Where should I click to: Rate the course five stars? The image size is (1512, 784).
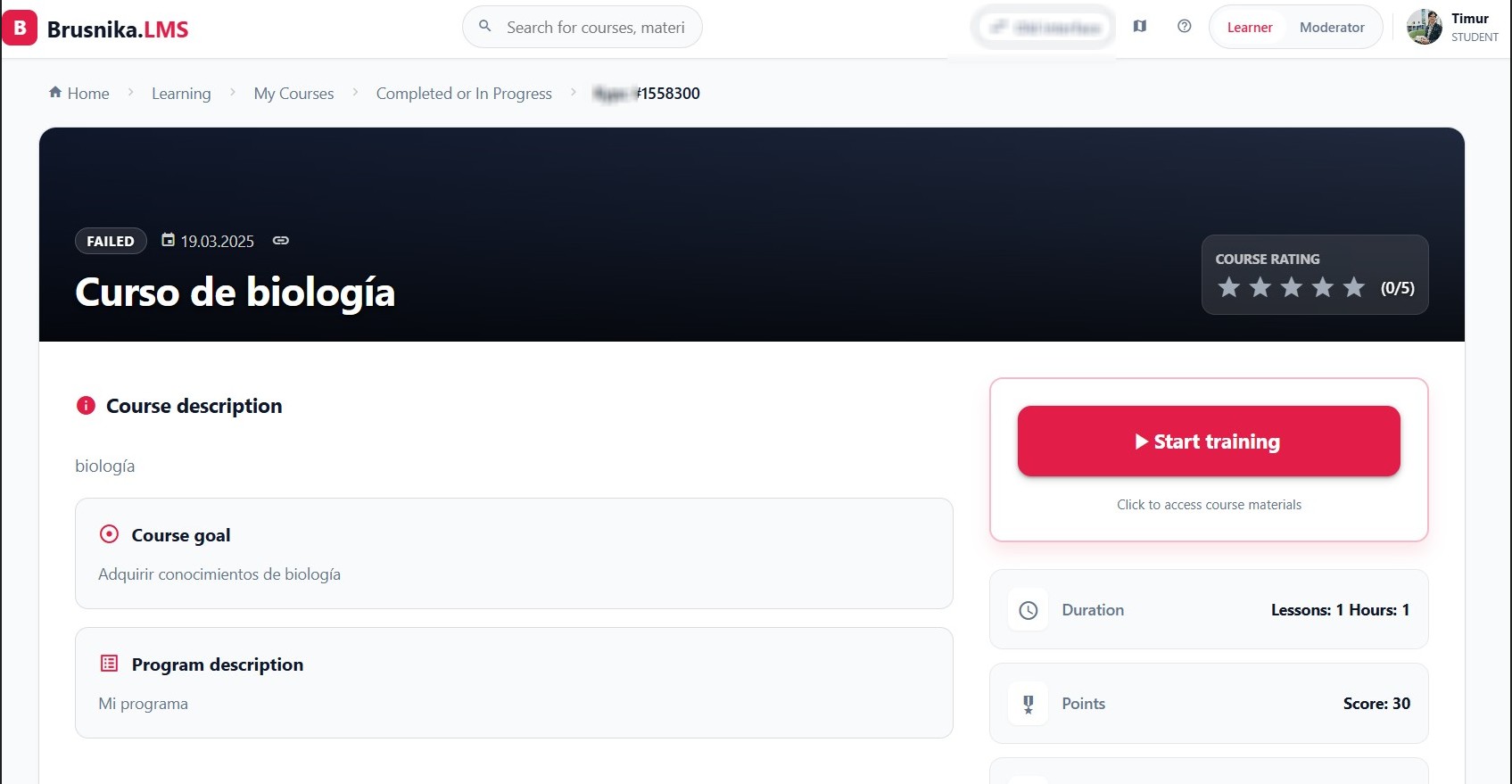pos(1353,287)
